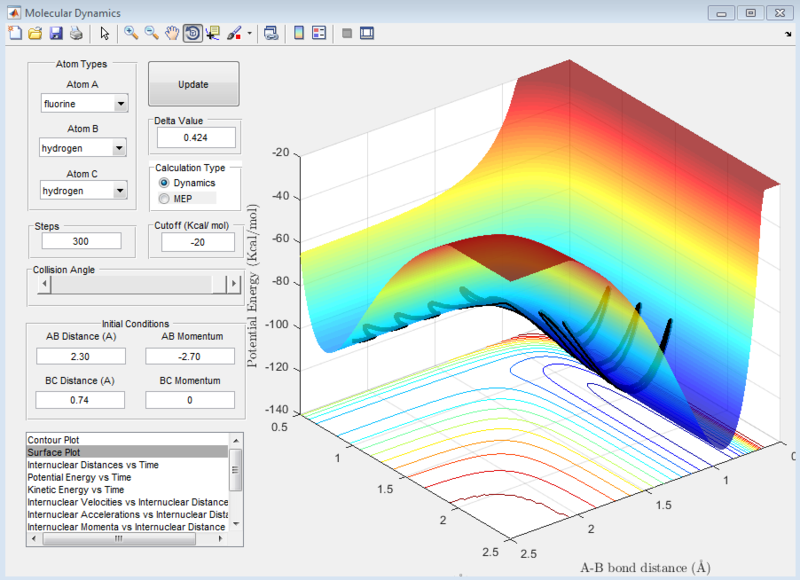
Task: Select the Zoom Out magnifier tool
Action: pyautogui.click(x=152, y=34)
